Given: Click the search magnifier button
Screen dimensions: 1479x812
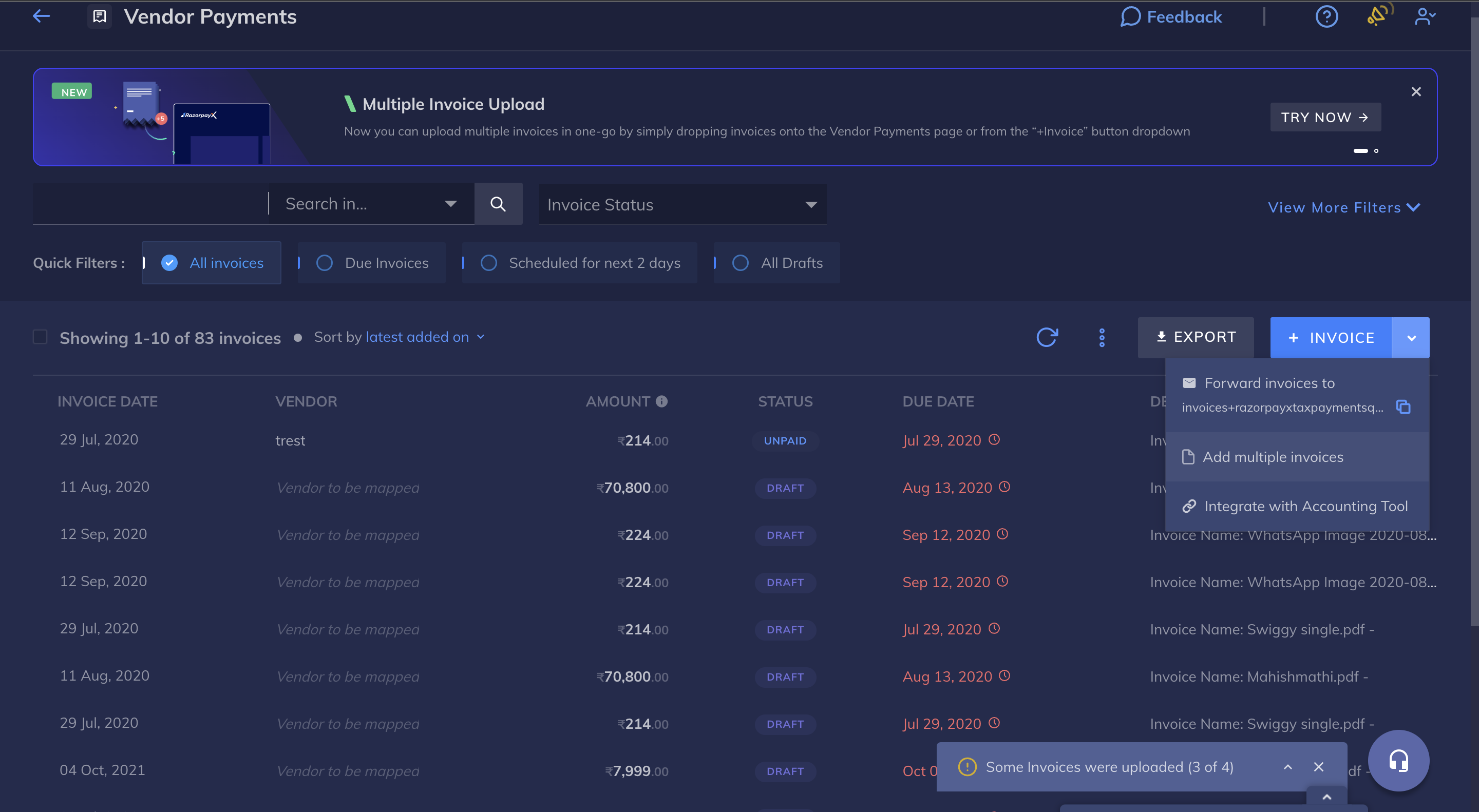Looking at the screenshot, I should pos(498,204).
